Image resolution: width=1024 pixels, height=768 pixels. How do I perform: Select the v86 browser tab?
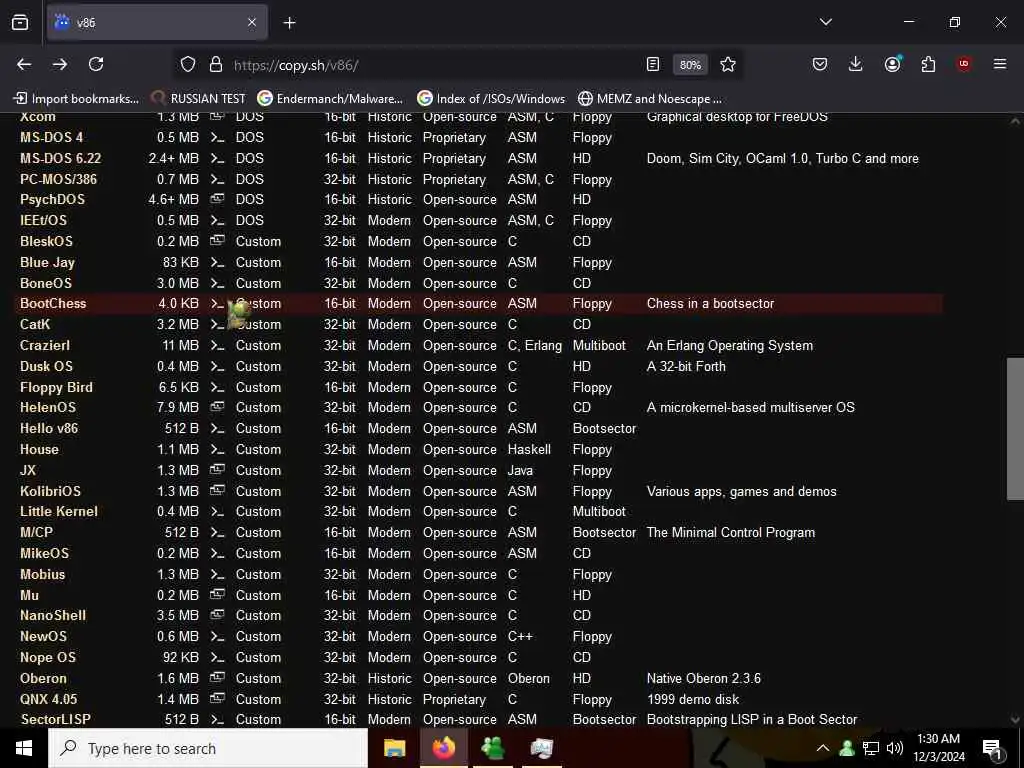pyautogui.click(x=157, y=22)
